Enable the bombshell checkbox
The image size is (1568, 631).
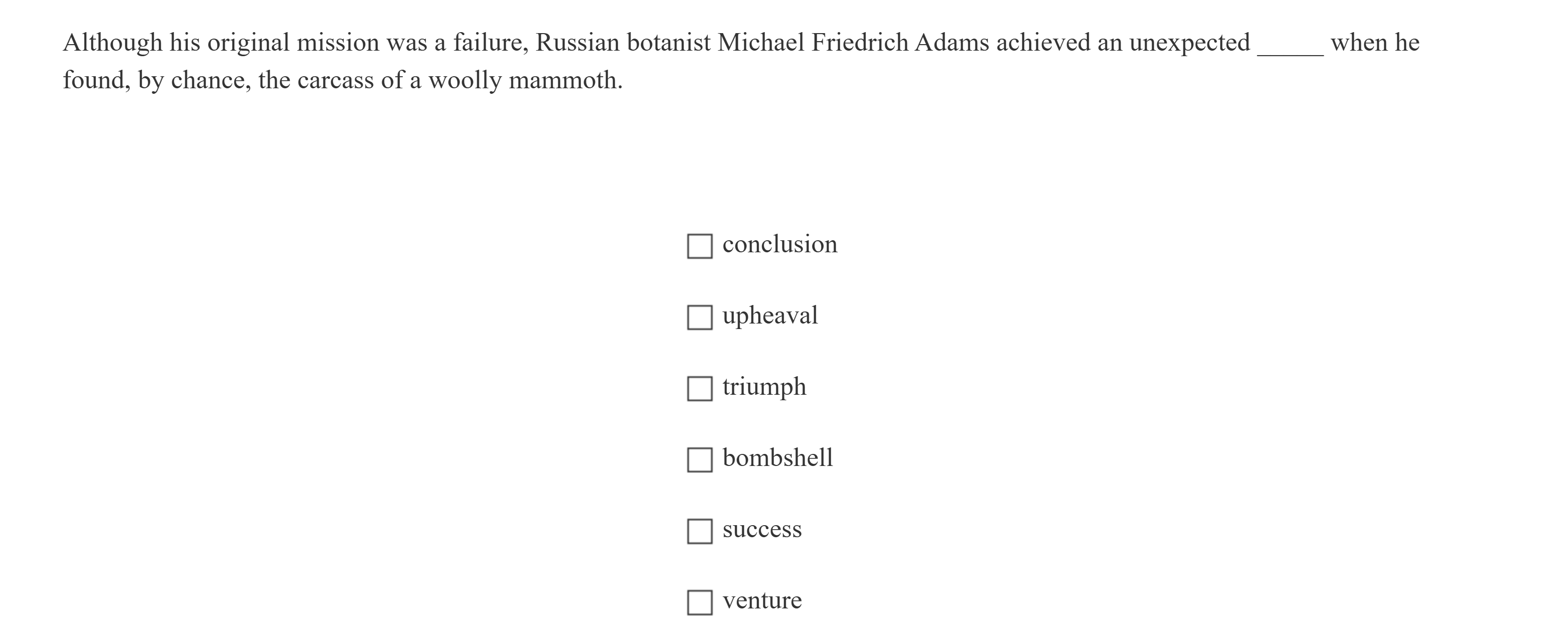click(699, 460)
